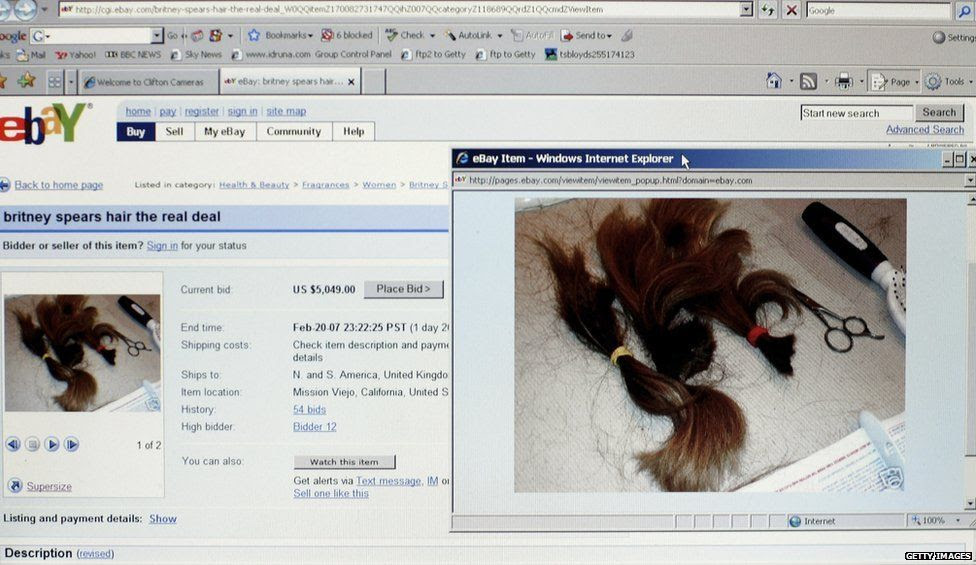
Task: Click the Home house icon in command bar
Action: (x=774, y=81)
